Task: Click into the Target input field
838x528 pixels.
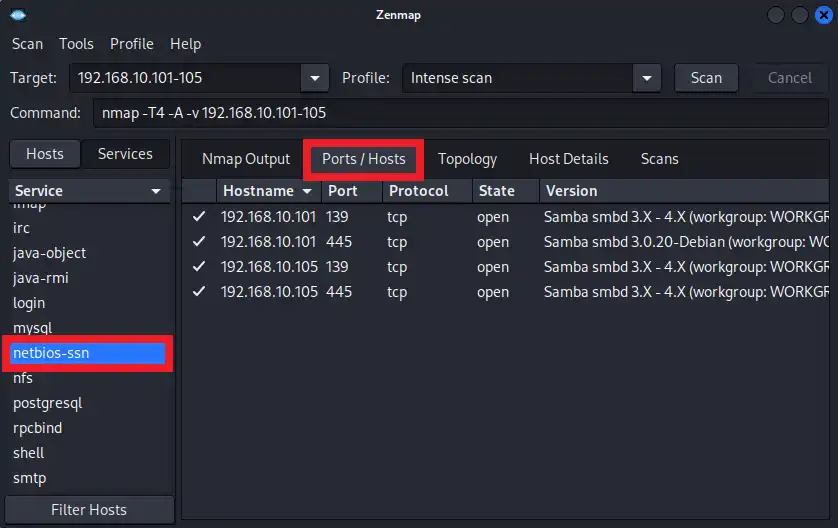Action: point(185,78)
